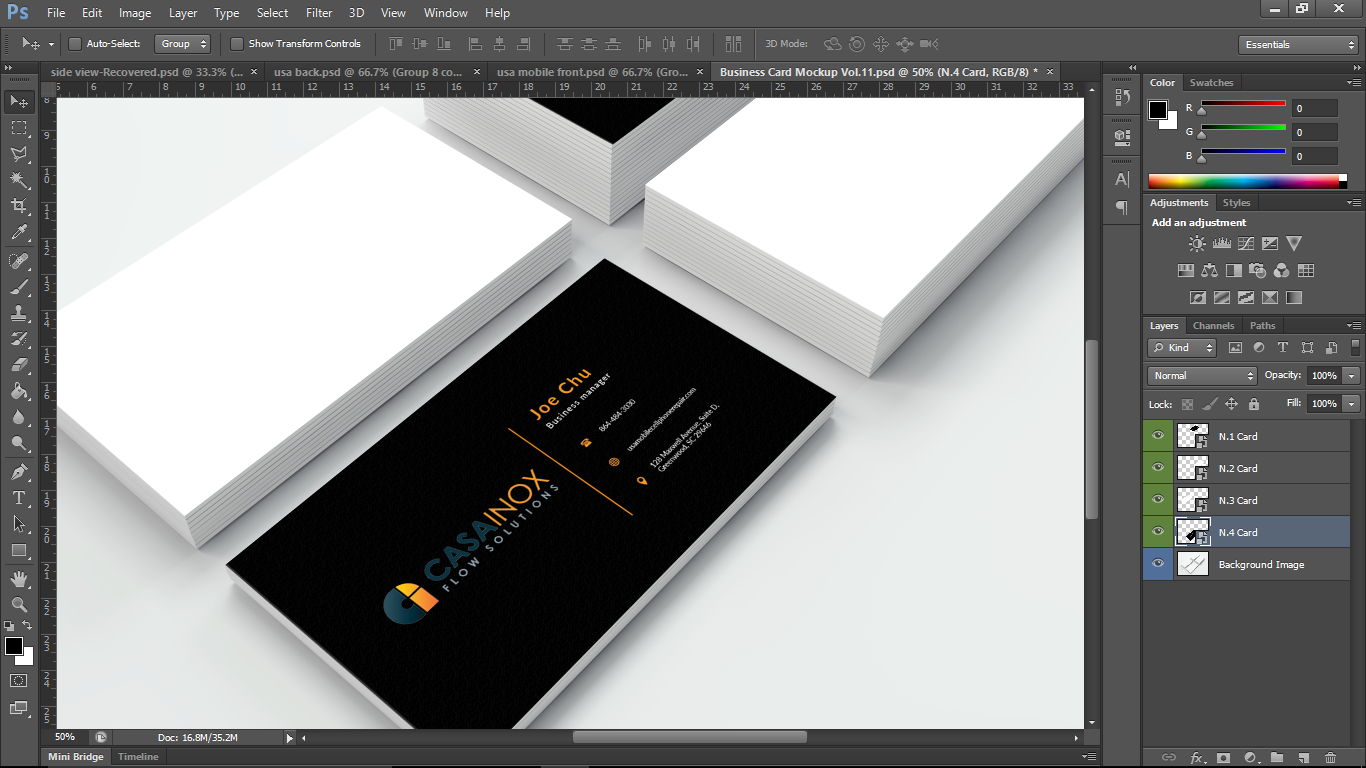Open the Filter menu
This screenshot has height=768, width=1366.
(319, 13)
